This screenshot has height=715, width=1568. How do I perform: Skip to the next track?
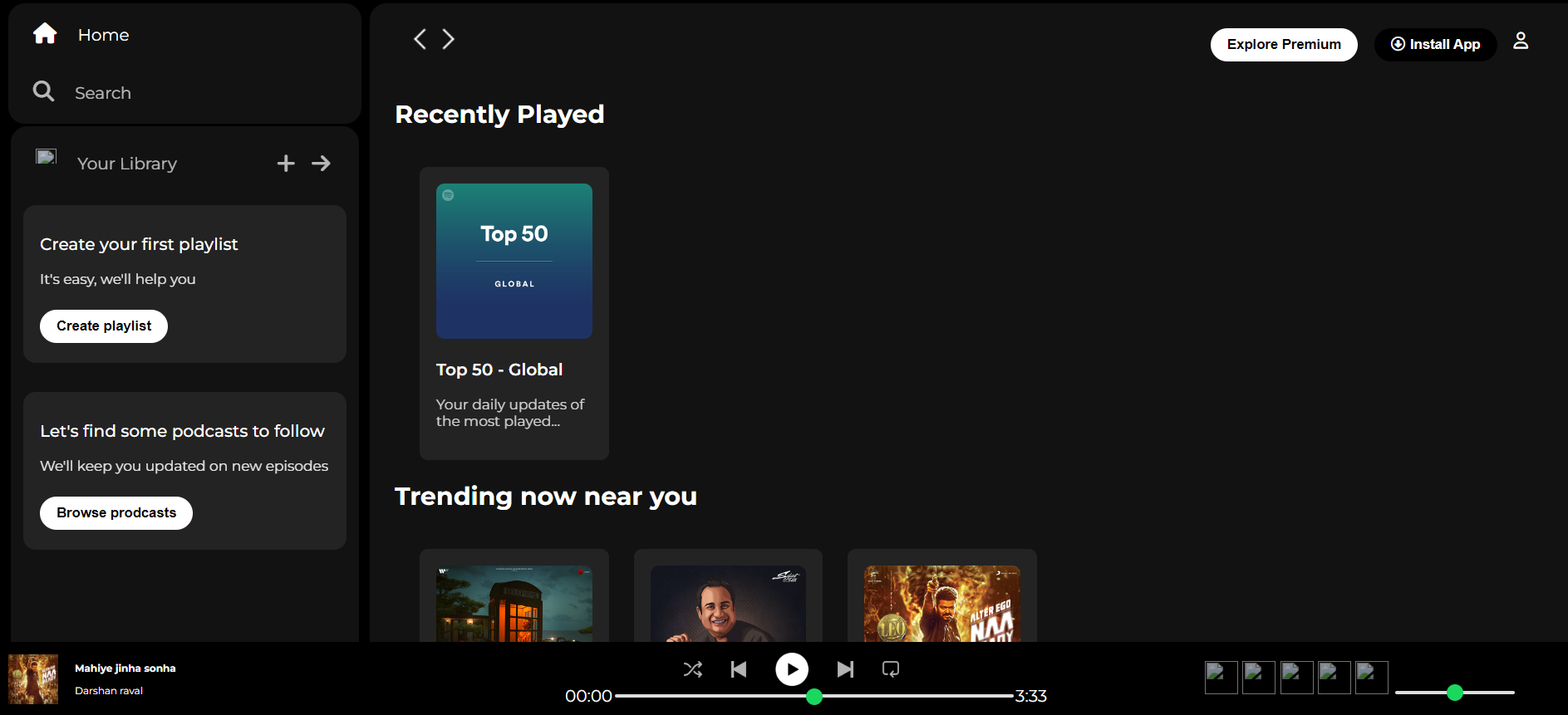(845, 669)
